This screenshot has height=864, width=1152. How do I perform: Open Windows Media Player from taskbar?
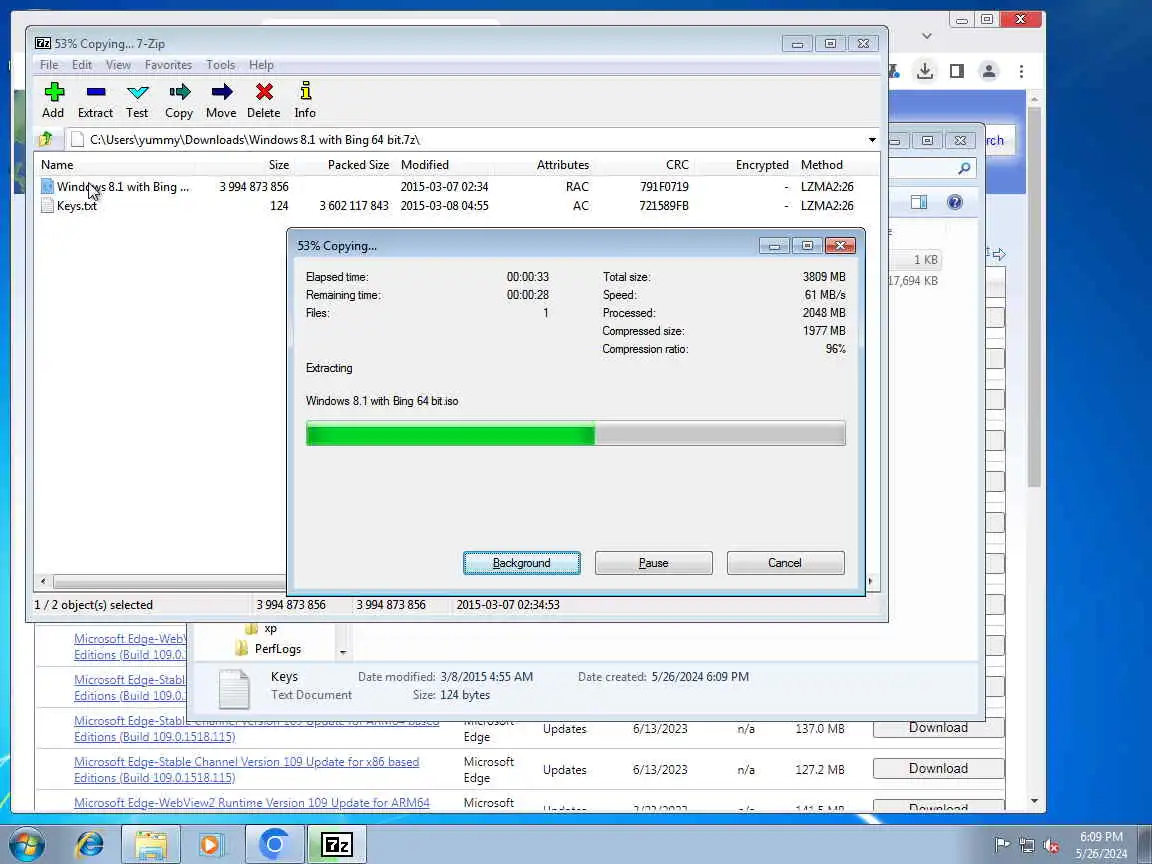point(211,845)
